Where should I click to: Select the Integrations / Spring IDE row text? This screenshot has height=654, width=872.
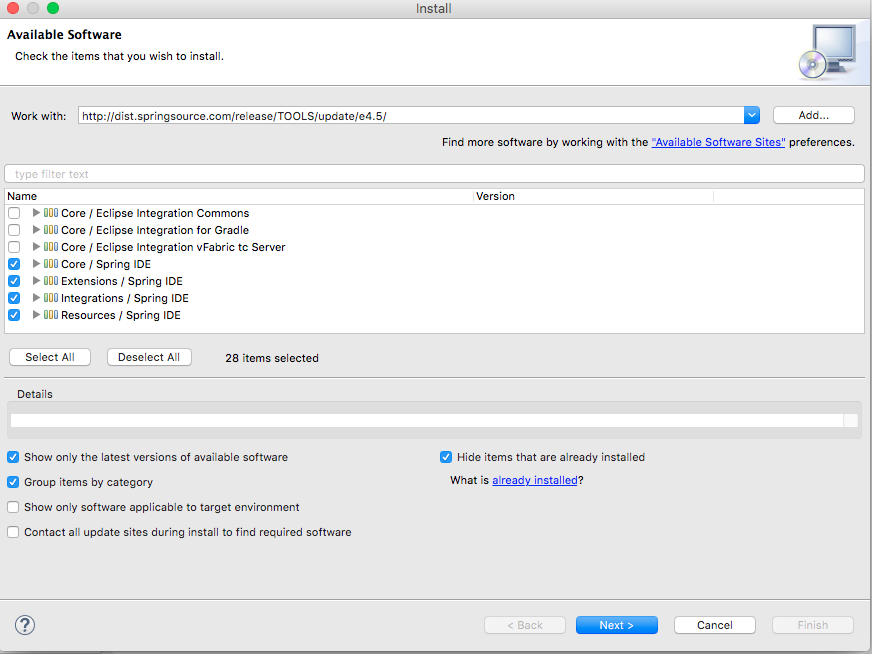[125, 298]
